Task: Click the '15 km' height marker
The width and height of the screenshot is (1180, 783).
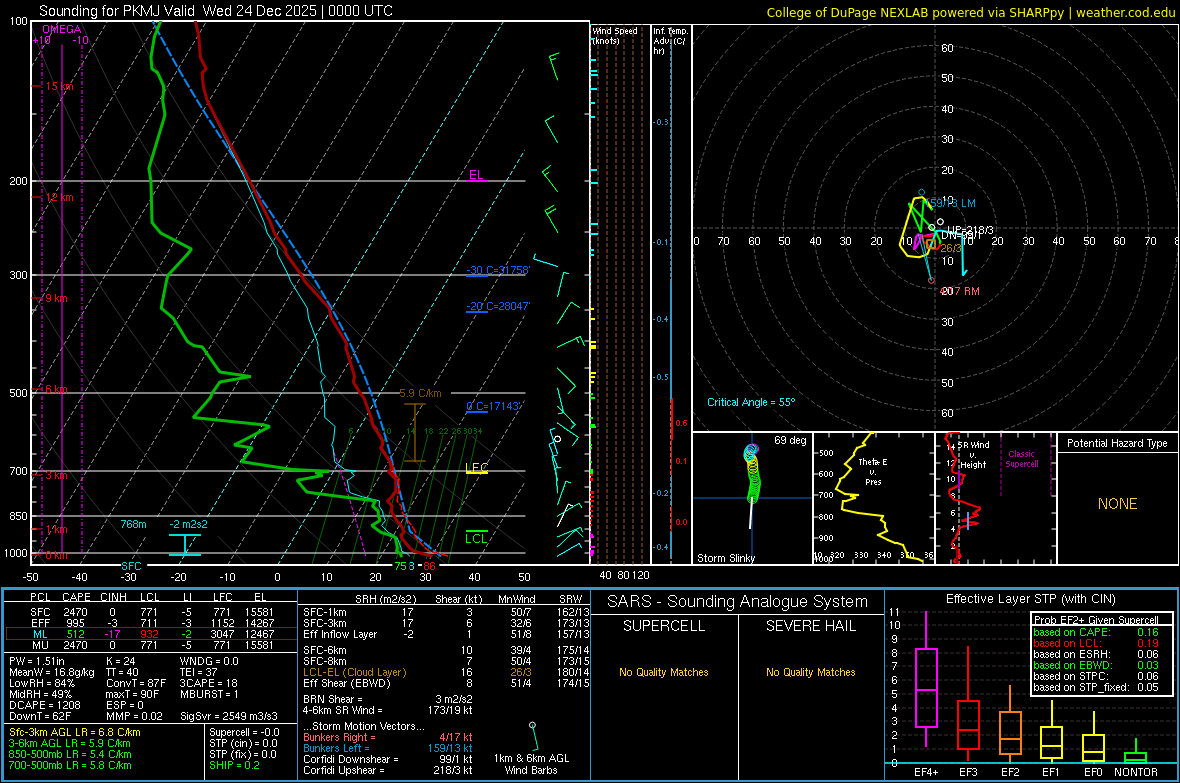Action: (x=59, y=87)
